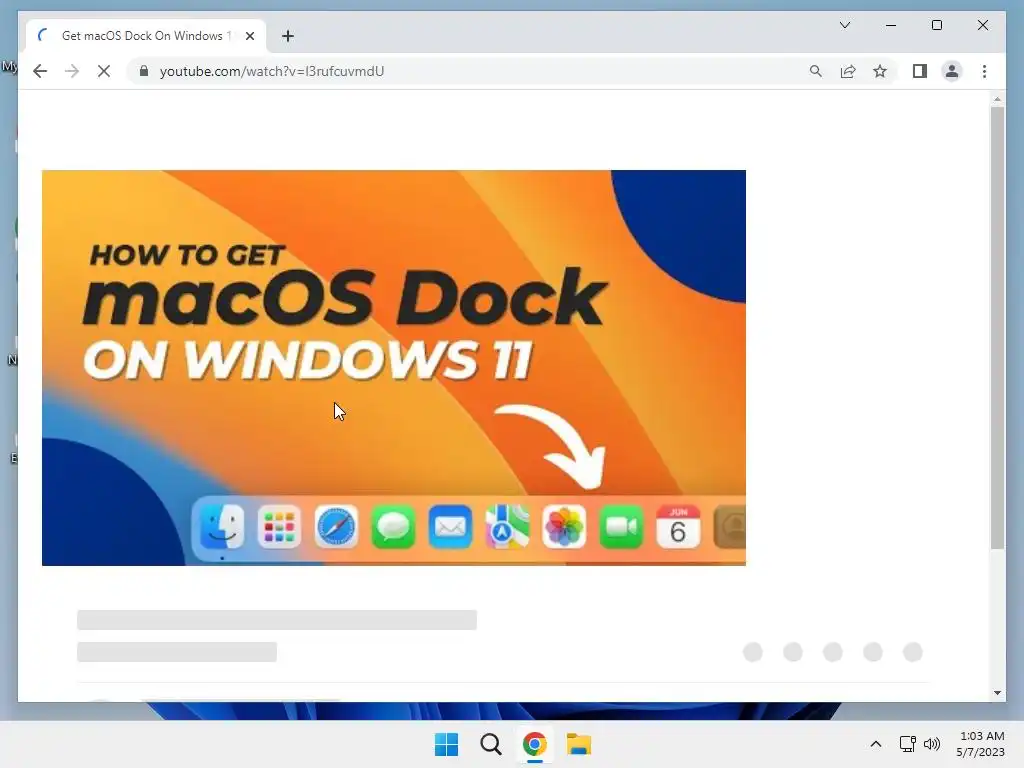View site information via lock icon
Viewport: 1024px width, 768px height.
[144, 71]
